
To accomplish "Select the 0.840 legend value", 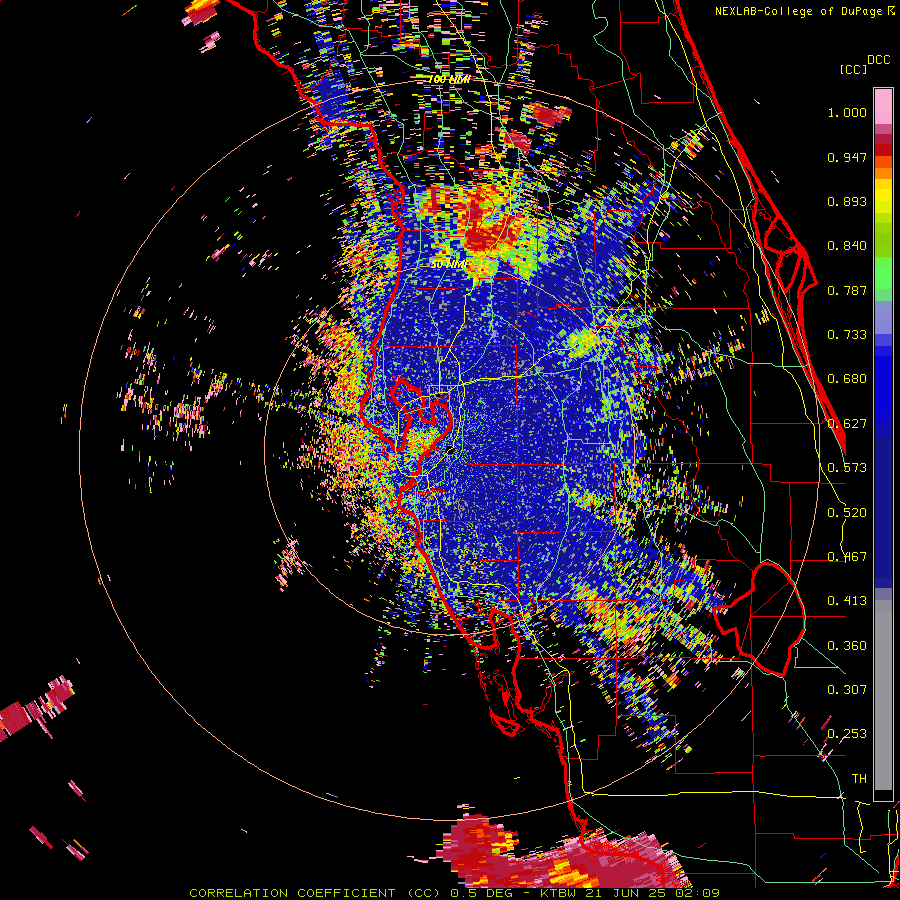I will [x=847, y=246].
